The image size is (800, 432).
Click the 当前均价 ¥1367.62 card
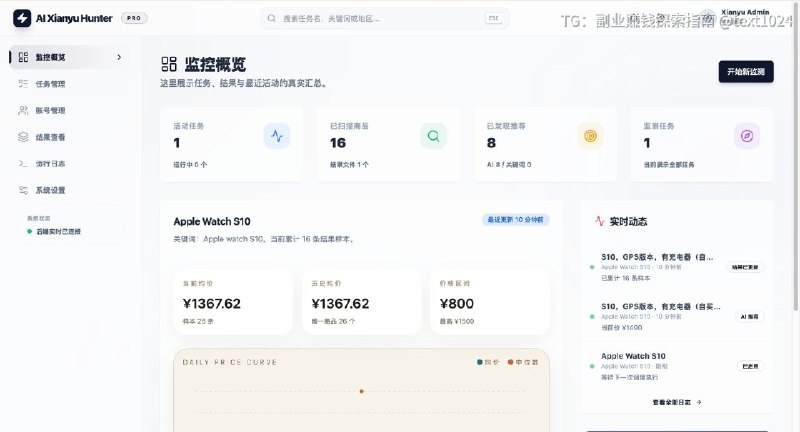click(233, 302)
